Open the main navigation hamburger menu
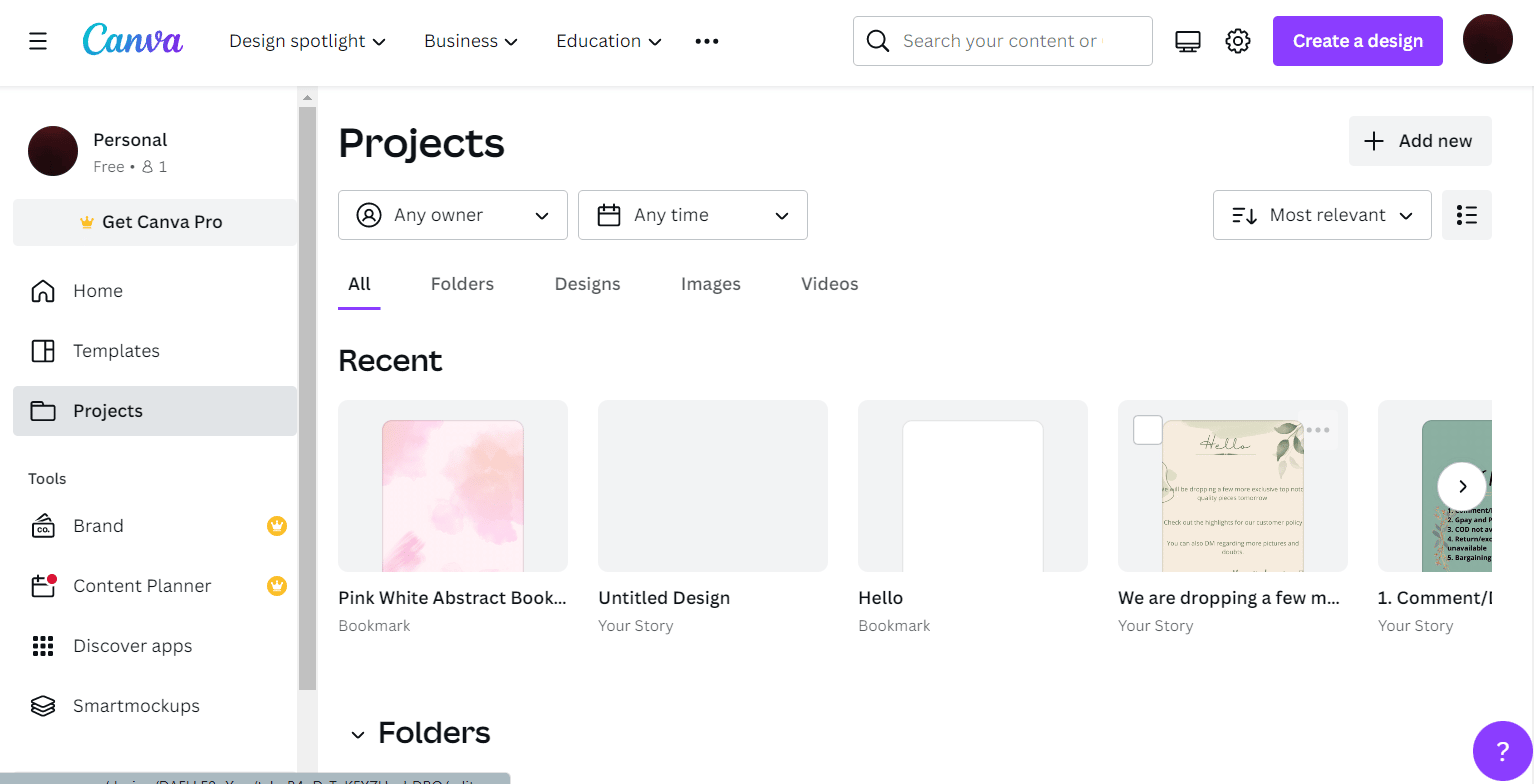 pos(36,41)
